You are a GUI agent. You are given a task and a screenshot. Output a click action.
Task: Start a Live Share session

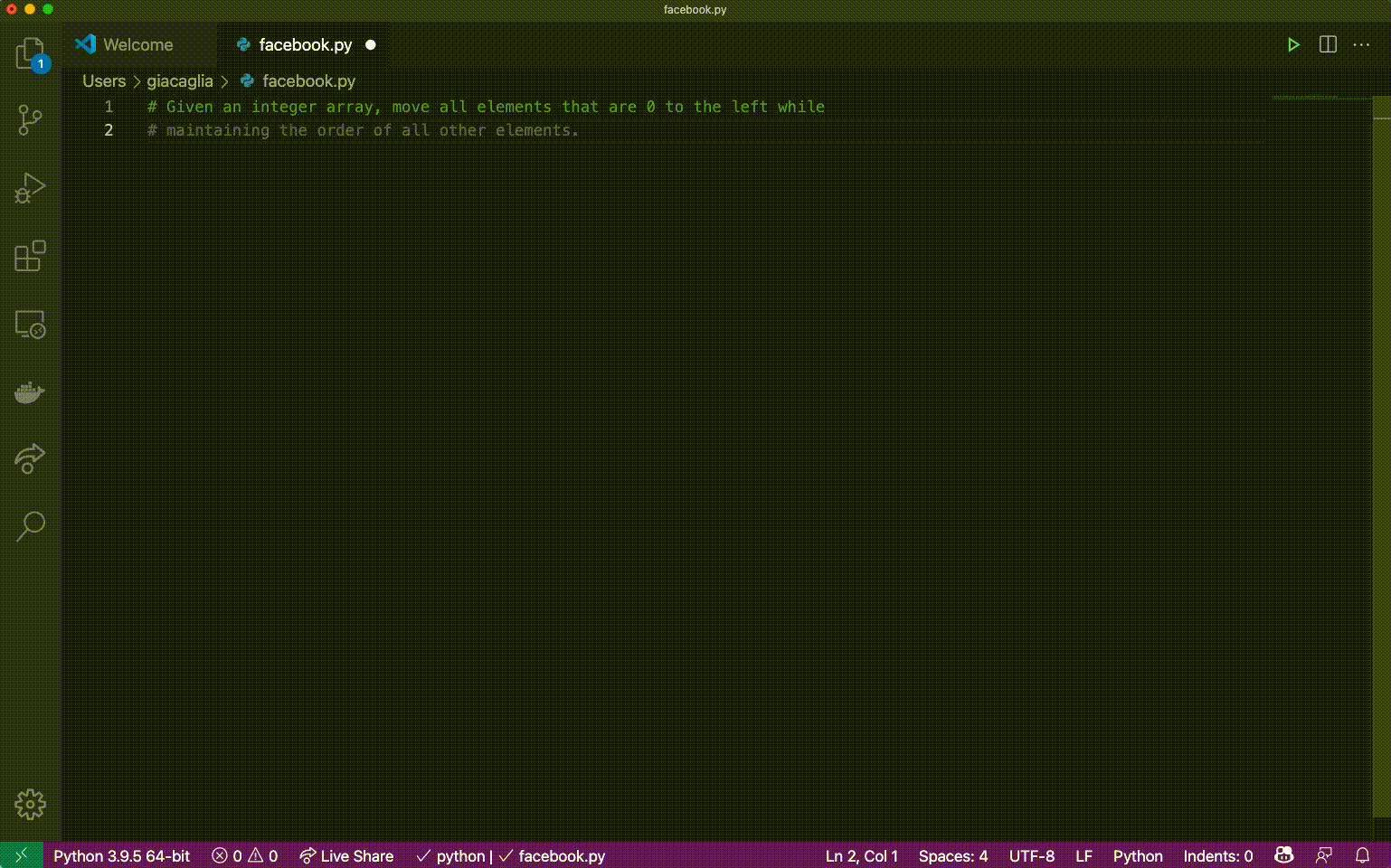coord(346,855)
